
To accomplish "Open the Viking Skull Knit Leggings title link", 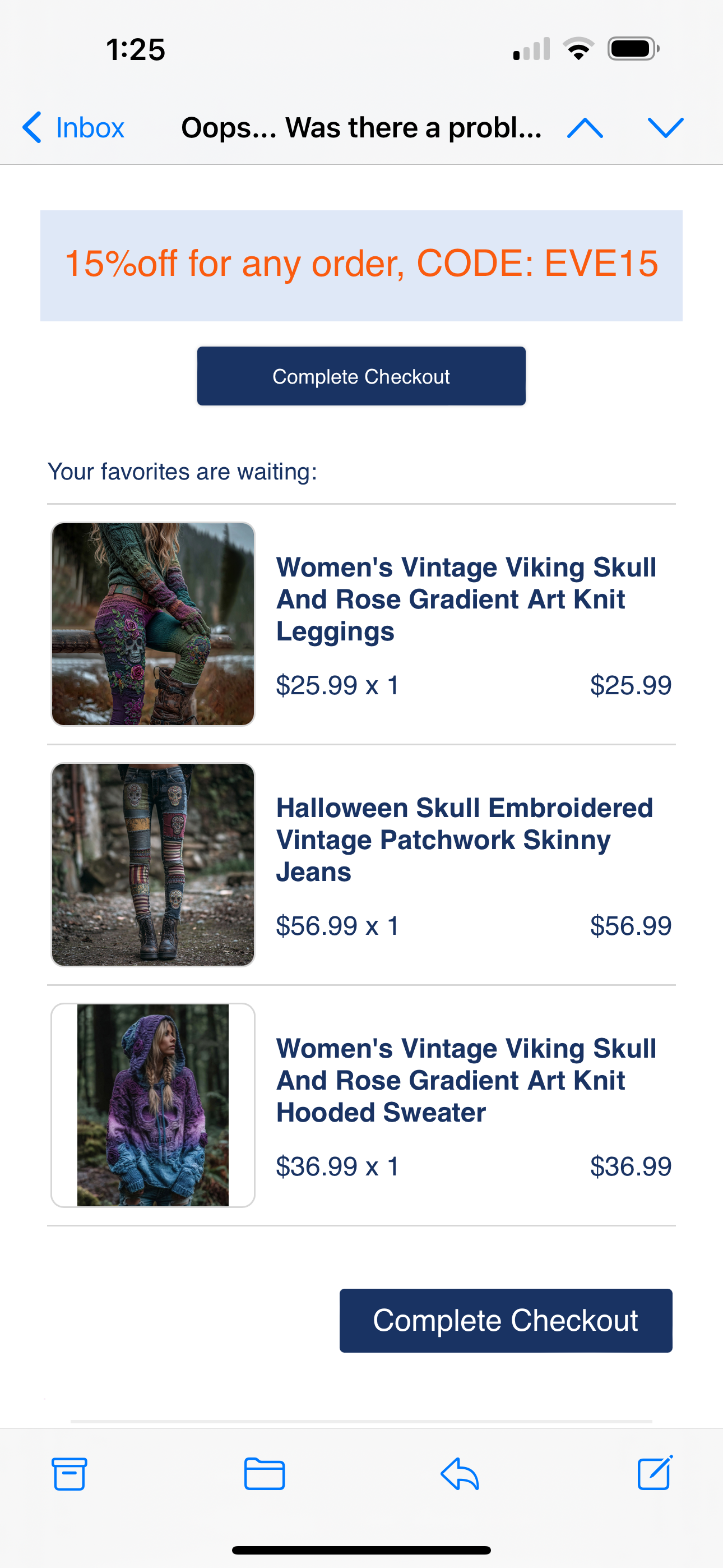I will tap(466, 599).
